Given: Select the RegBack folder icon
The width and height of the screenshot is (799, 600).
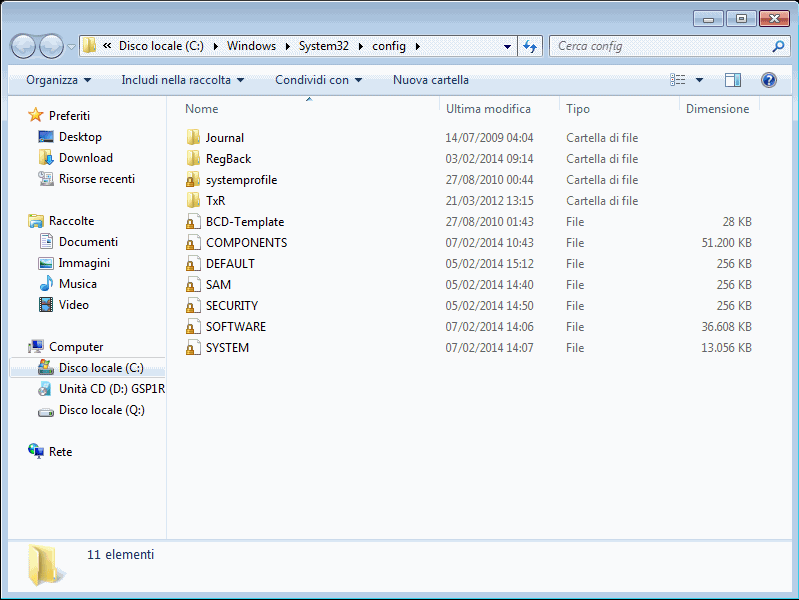Looking at the screenshot, I should [x=193, y=158].
